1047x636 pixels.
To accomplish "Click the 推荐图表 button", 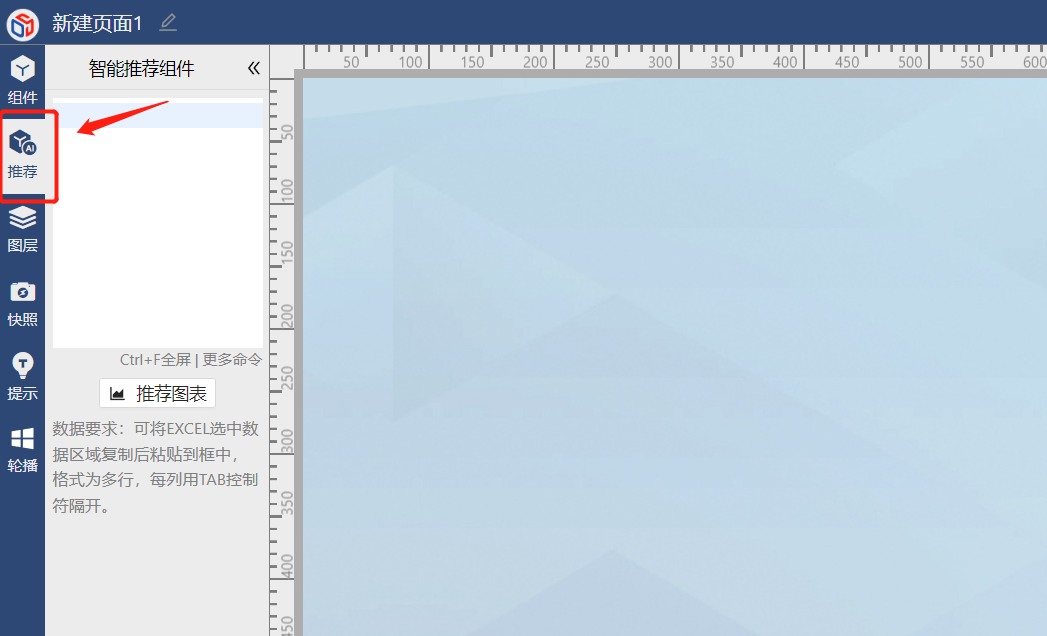I will [158, 393].
